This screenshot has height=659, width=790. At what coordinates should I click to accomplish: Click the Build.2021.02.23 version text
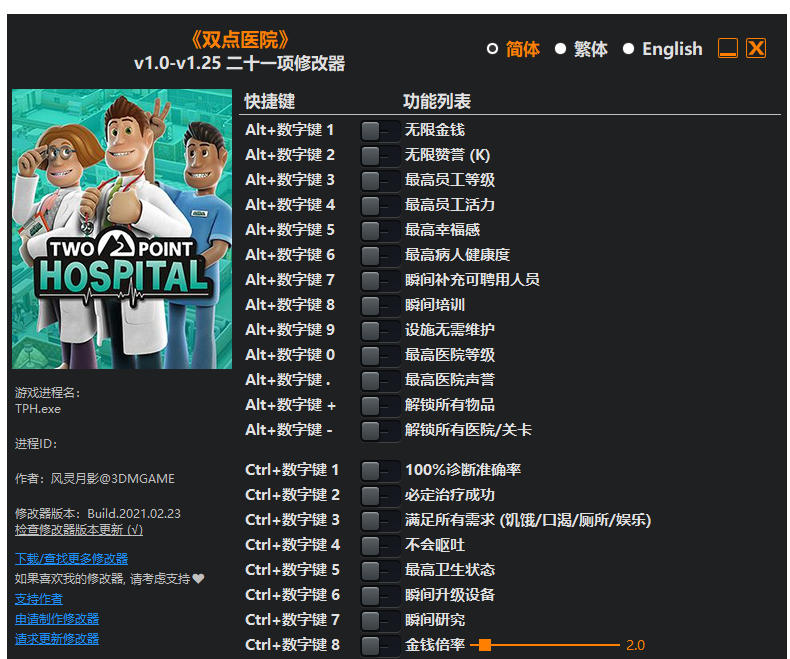click(134, 514)
